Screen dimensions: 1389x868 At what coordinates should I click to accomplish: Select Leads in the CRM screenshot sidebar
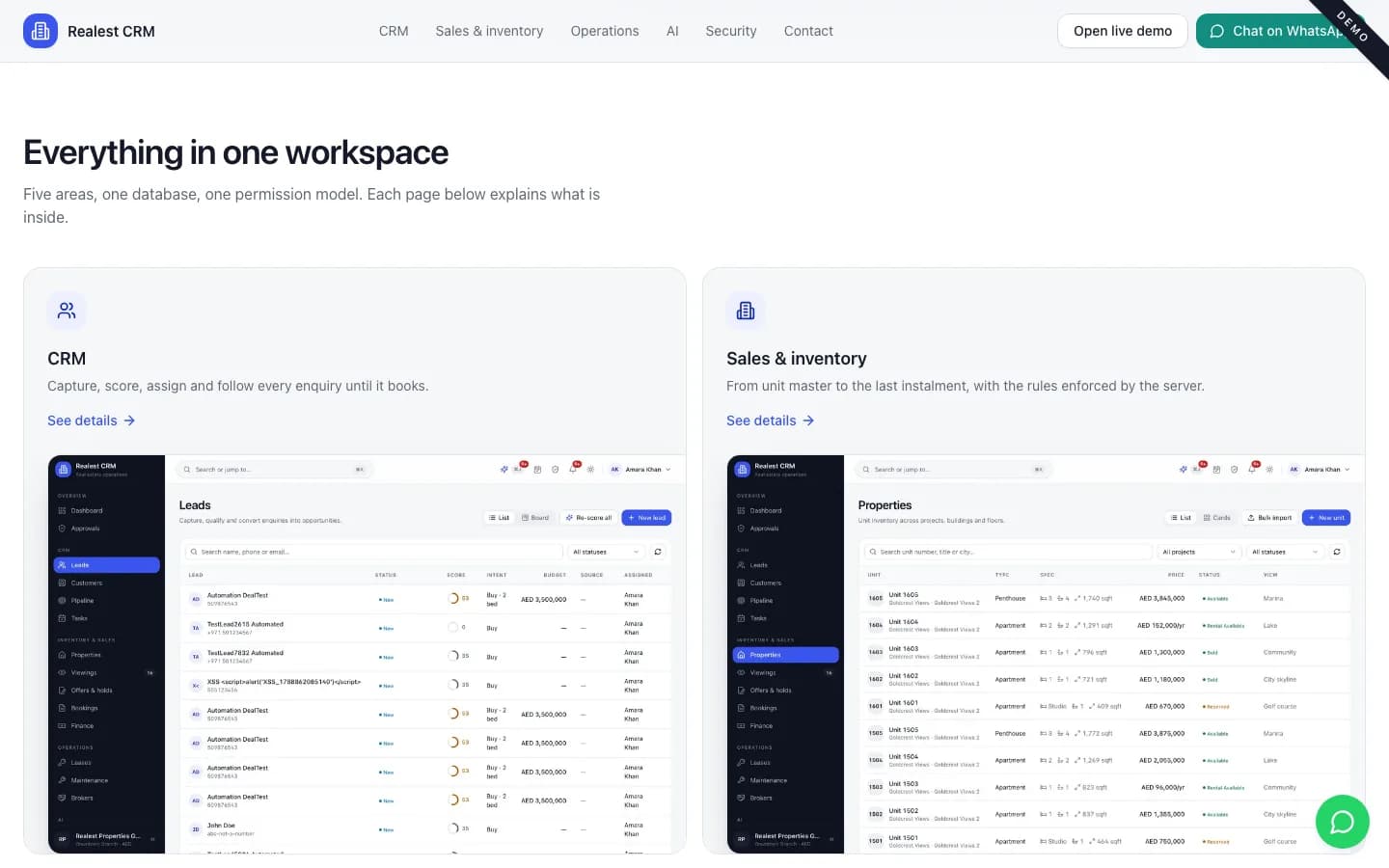point(106,565)
